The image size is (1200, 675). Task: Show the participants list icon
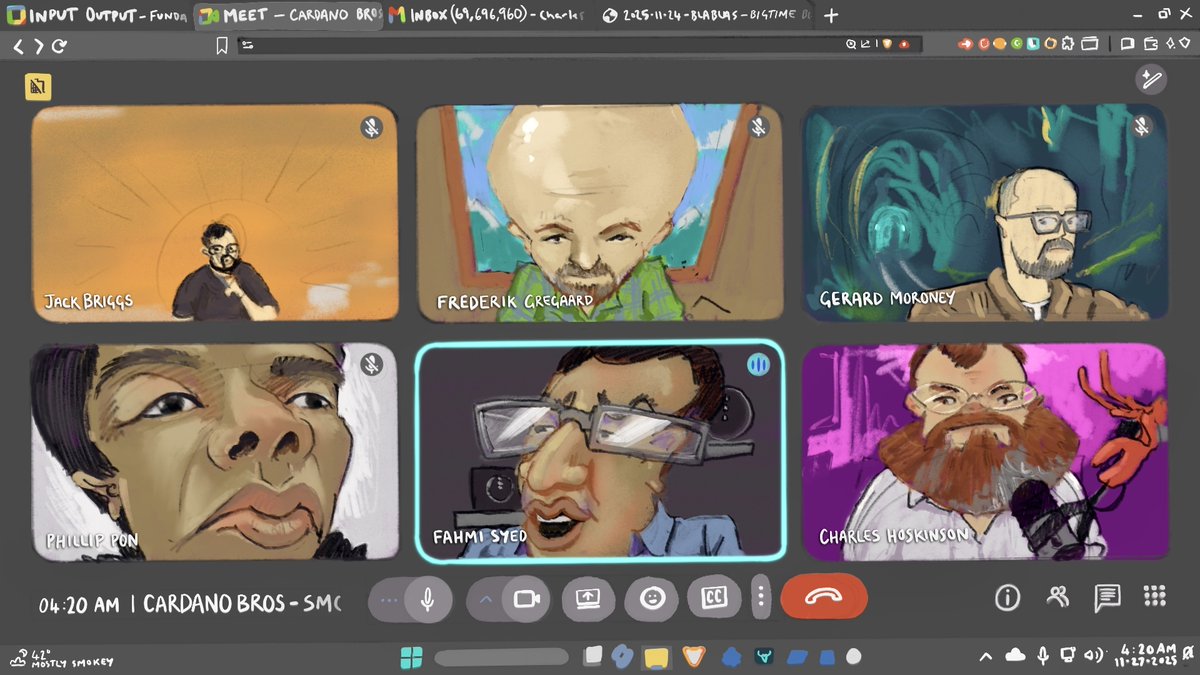pos(1057,597)
